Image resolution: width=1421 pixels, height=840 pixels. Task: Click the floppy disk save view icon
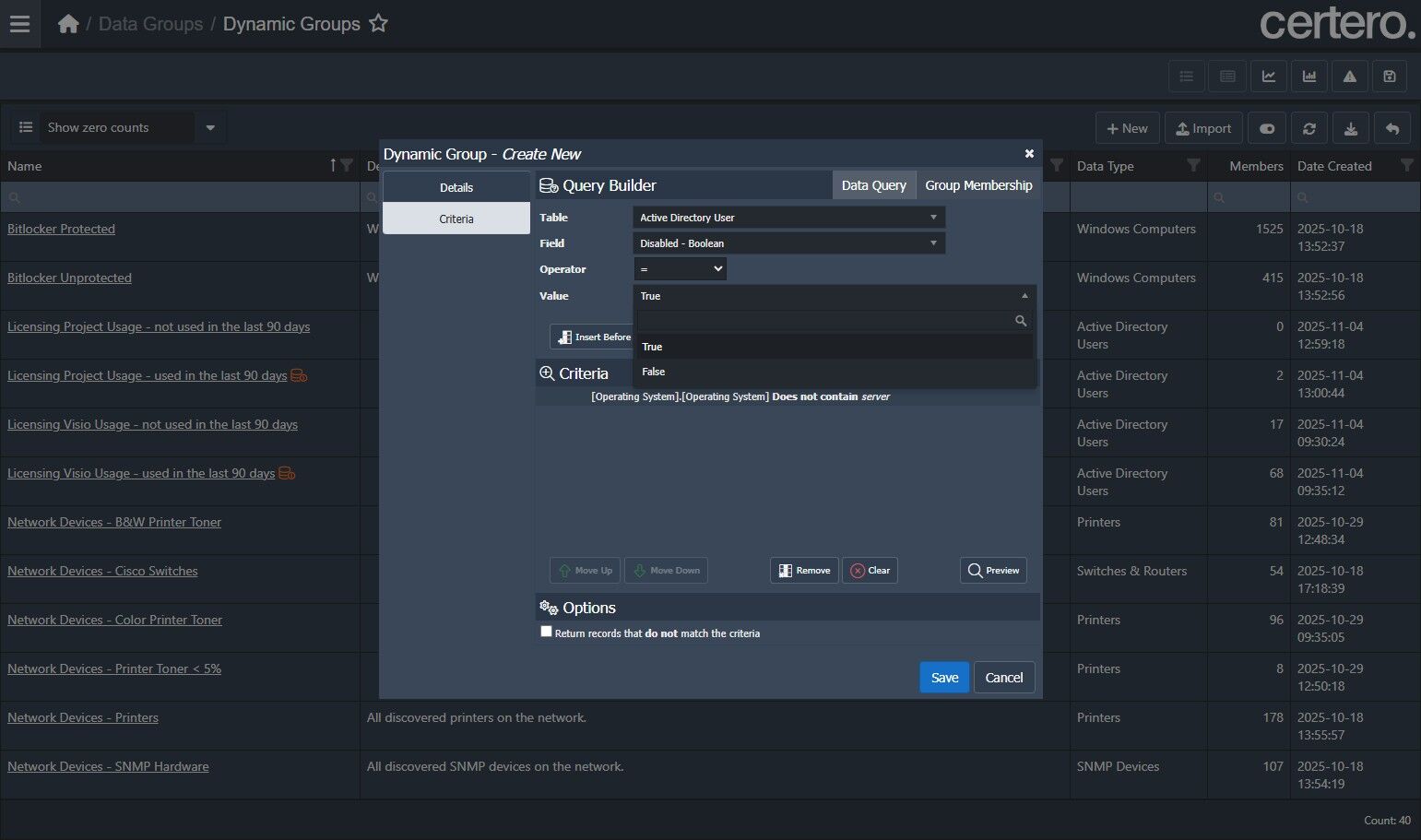coord(1390,77)
